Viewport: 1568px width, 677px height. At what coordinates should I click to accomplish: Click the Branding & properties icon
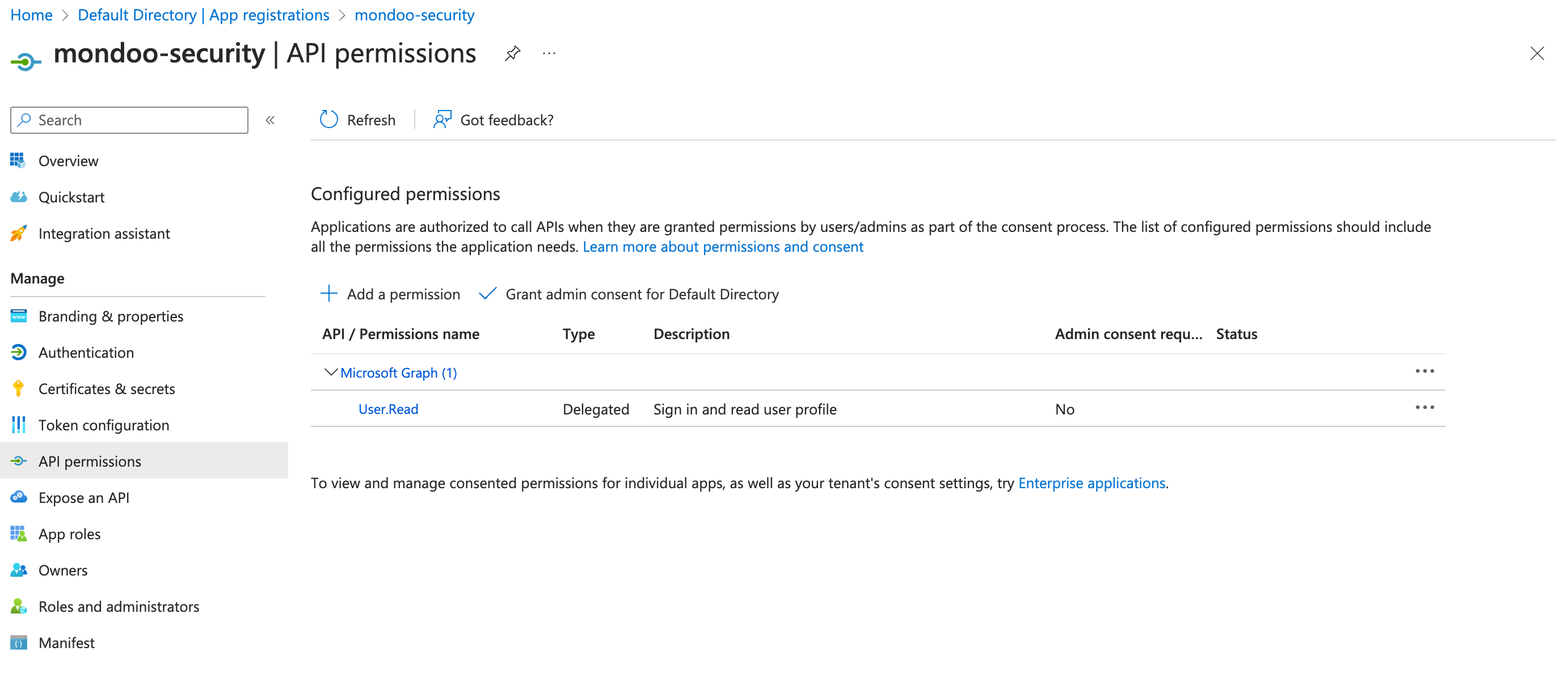tap(18, 316)
